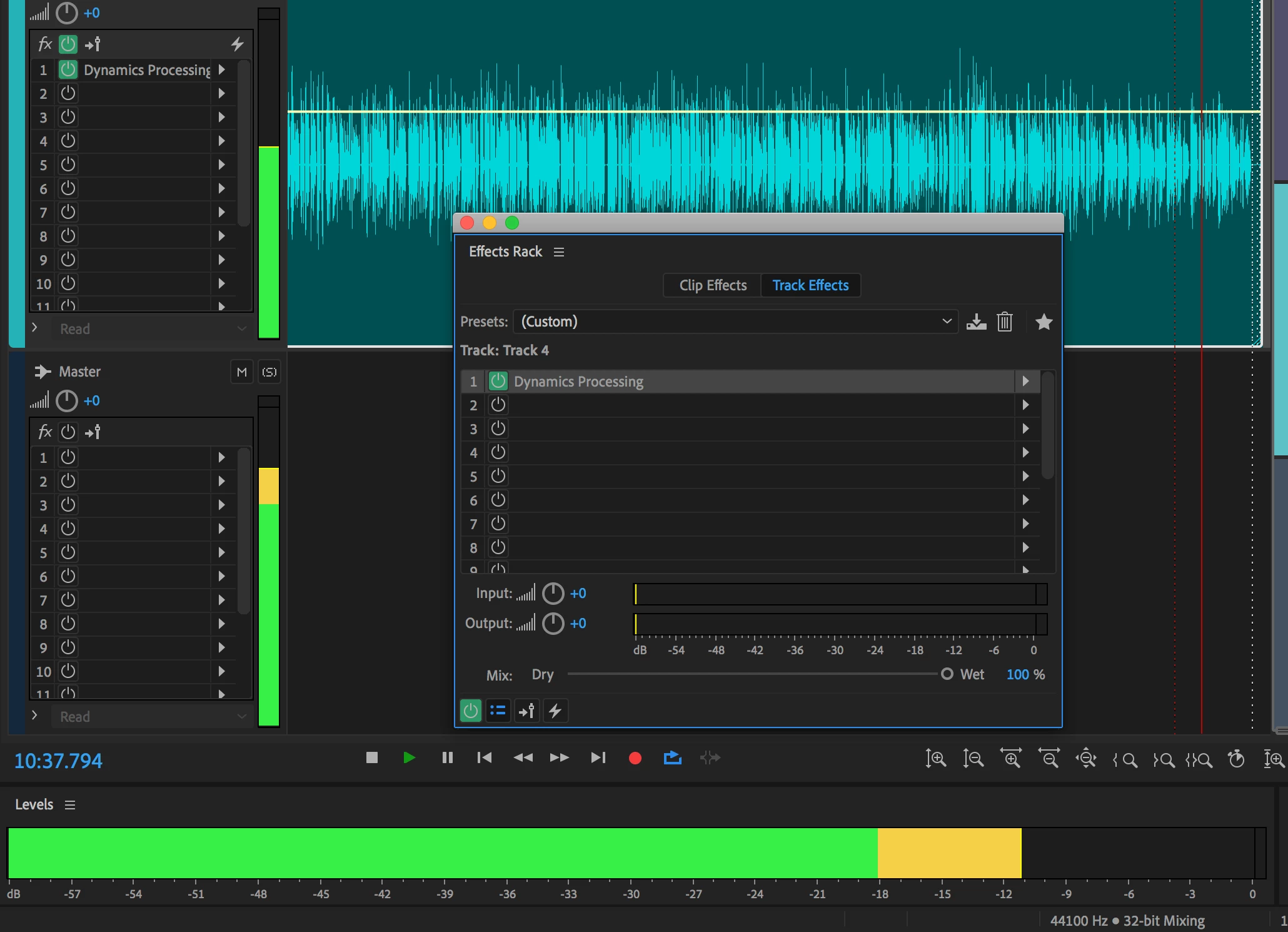1288x932 pixels.
Task: Click the Dry/Wet mix slider handle
Action: 947,674
